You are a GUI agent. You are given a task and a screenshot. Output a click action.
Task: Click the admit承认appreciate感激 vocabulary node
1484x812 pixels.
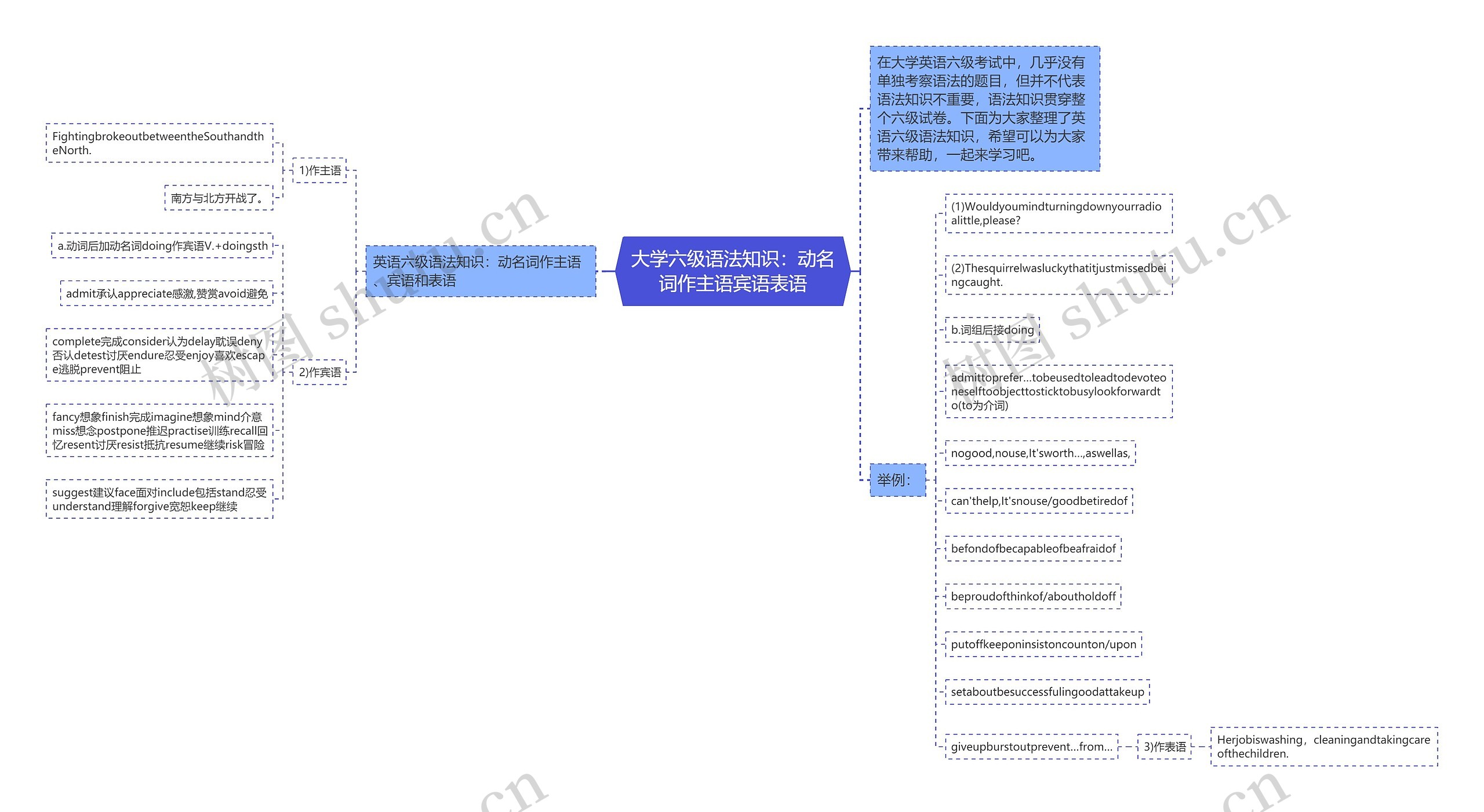point(166,293)
